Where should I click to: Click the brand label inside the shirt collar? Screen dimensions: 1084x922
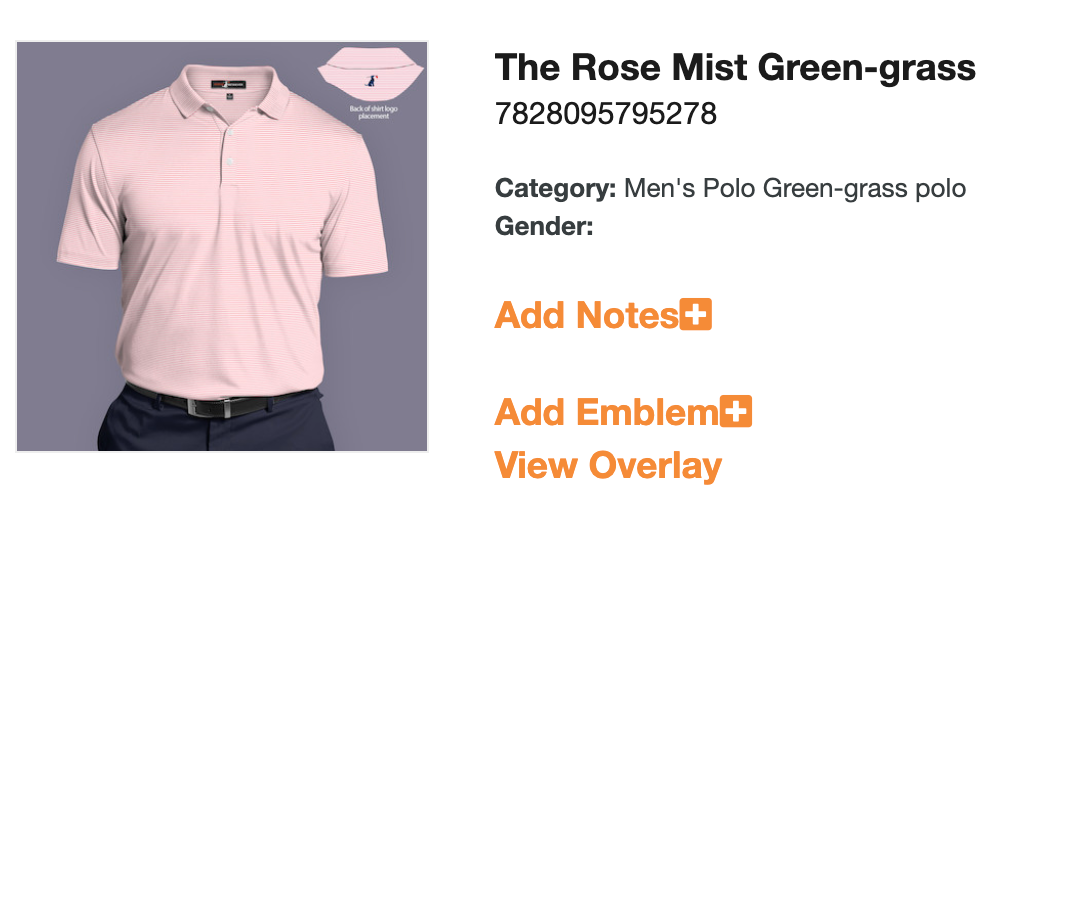228,84
